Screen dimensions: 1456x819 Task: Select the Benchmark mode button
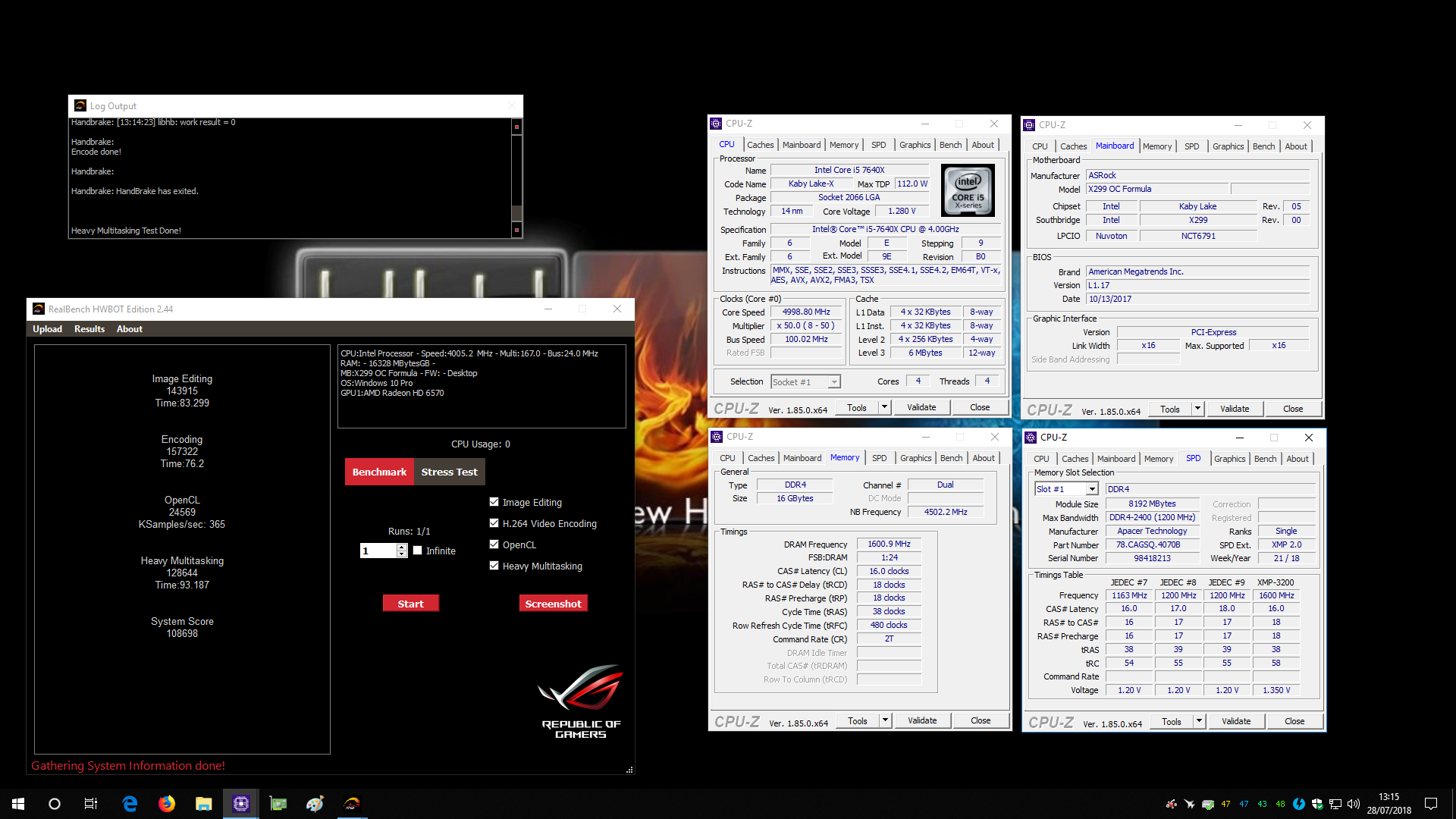click(379, 472)
